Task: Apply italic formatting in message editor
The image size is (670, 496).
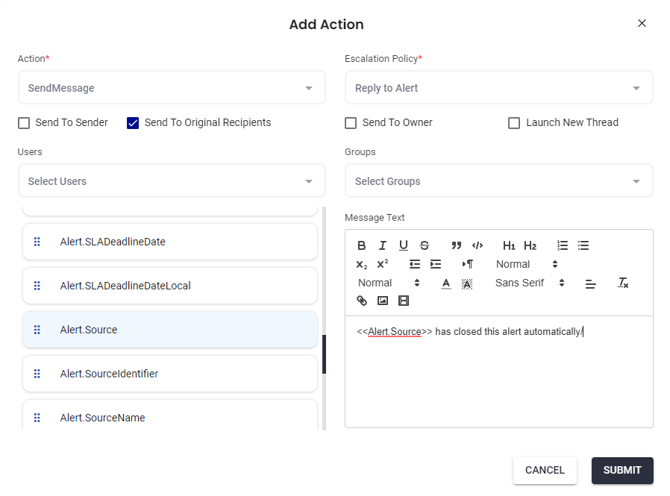Action: coord(383,246)
